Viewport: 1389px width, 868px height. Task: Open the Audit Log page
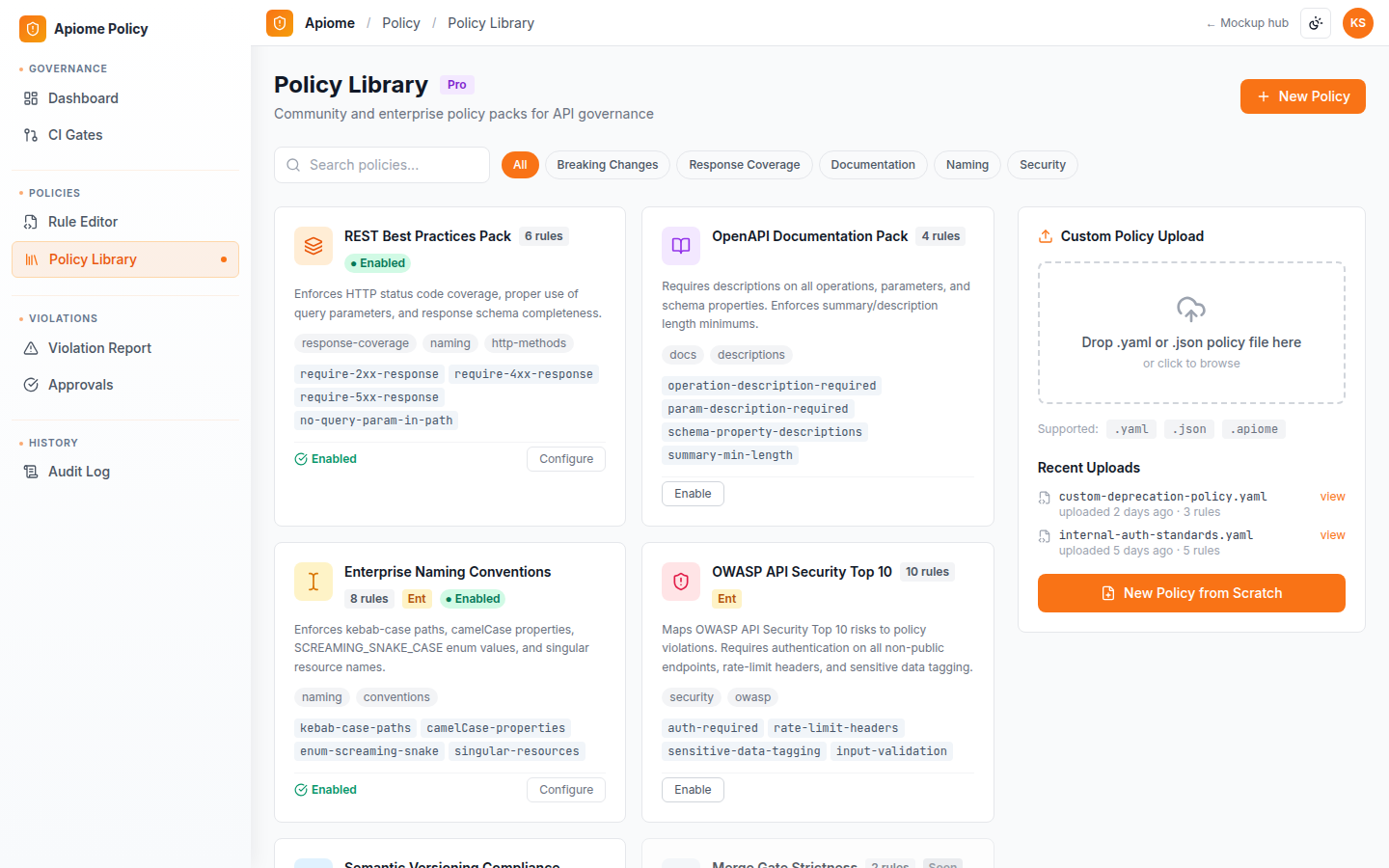click(x=125, y=472)
